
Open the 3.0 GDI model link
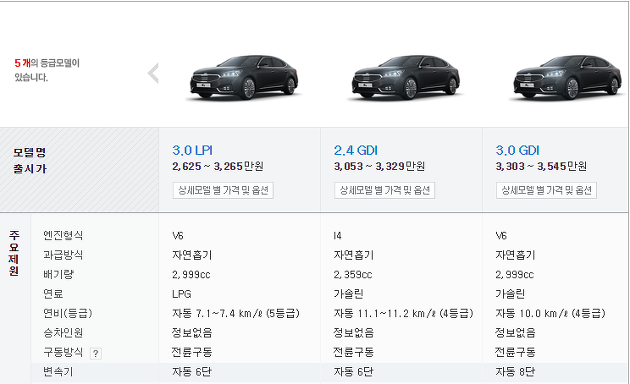518,150
